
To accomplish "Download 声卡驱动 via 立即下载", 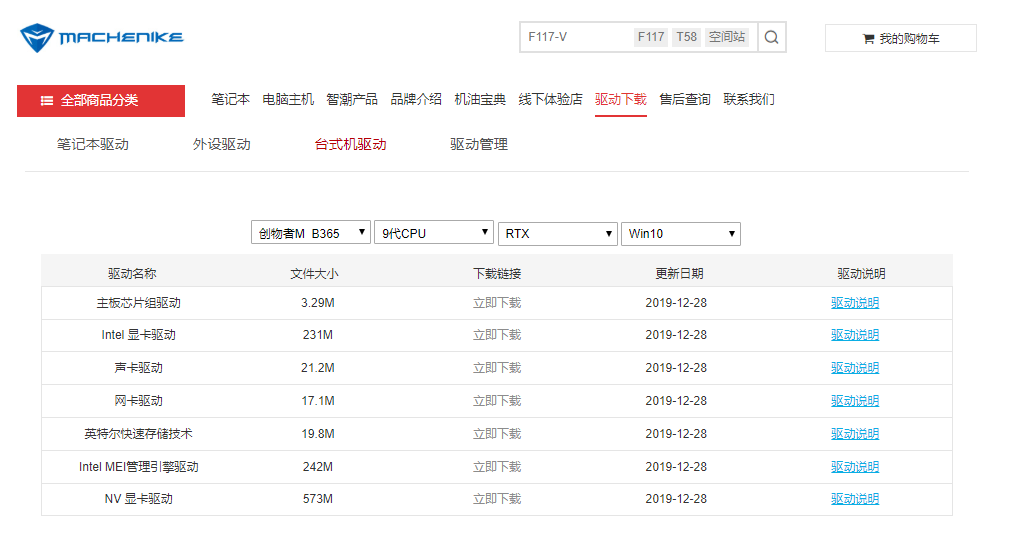I will tap(497, 368).
